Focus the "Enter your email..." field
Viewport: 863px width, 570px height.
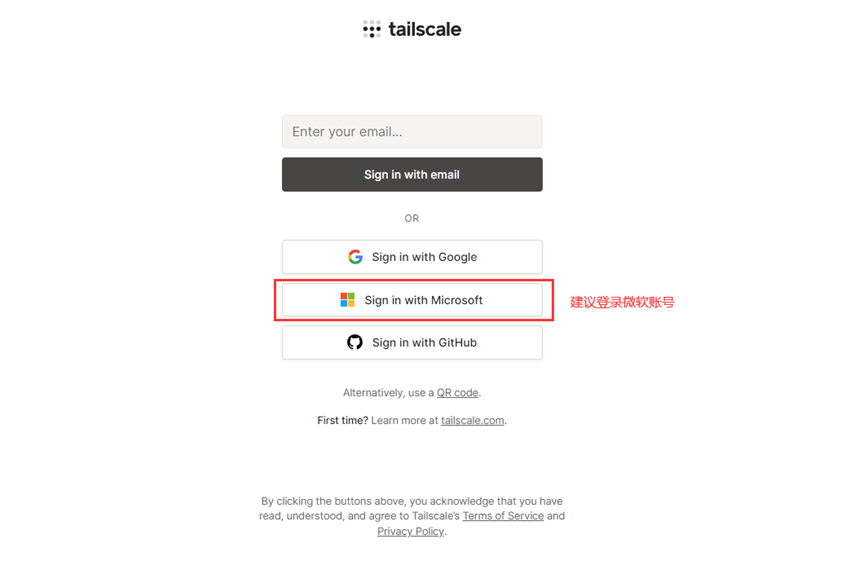tap(412, 131)
